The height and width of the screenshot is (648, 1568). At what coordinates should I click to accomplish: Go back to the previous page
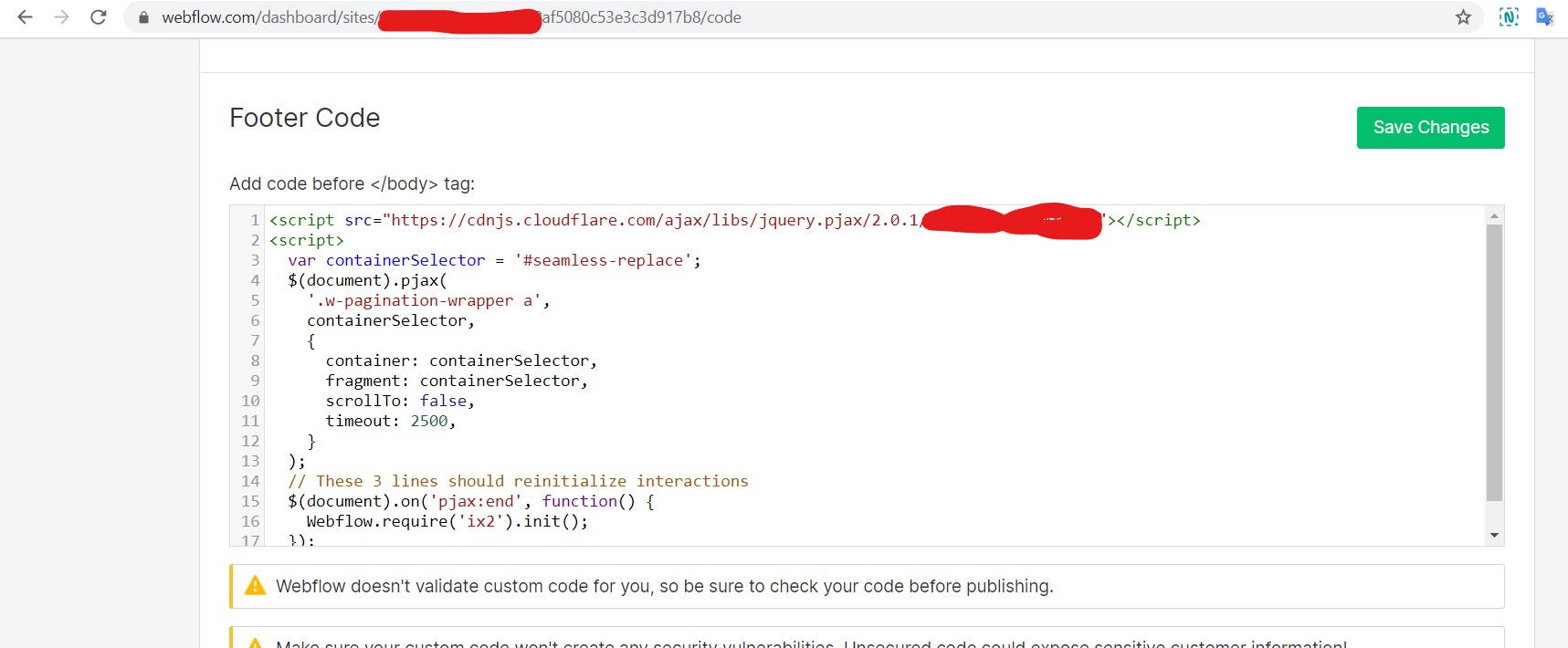[25, 16]
